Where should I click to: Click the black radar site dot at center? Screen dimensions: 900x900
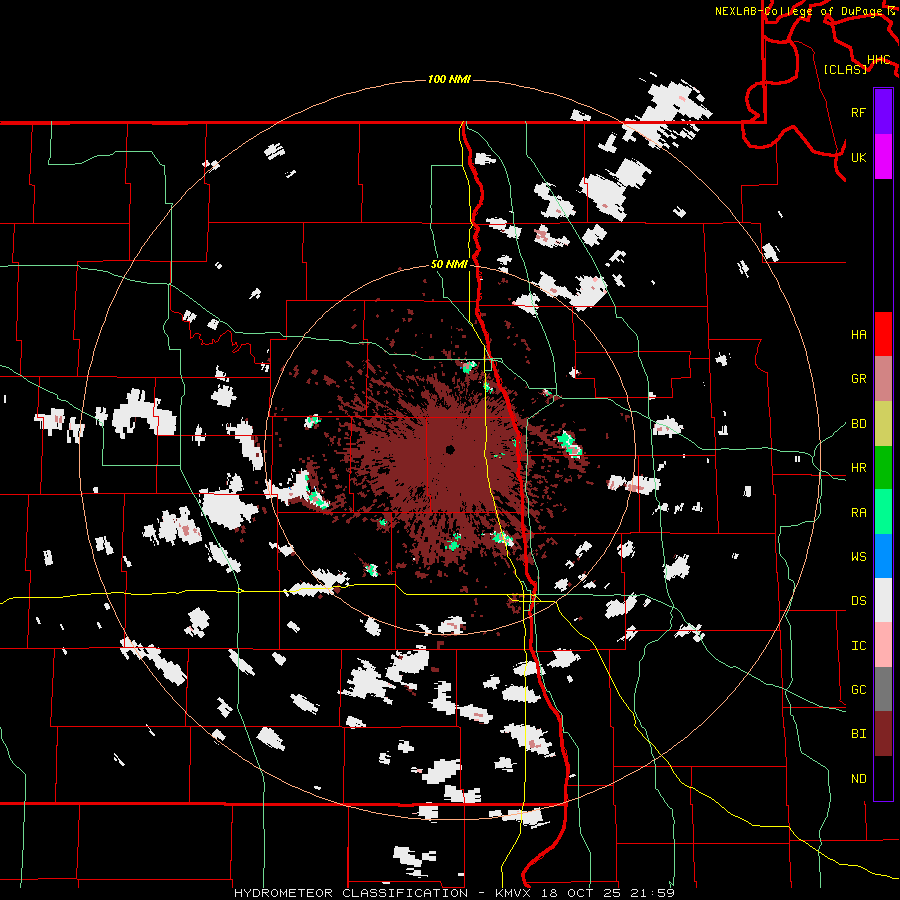(x=450, y=449)
